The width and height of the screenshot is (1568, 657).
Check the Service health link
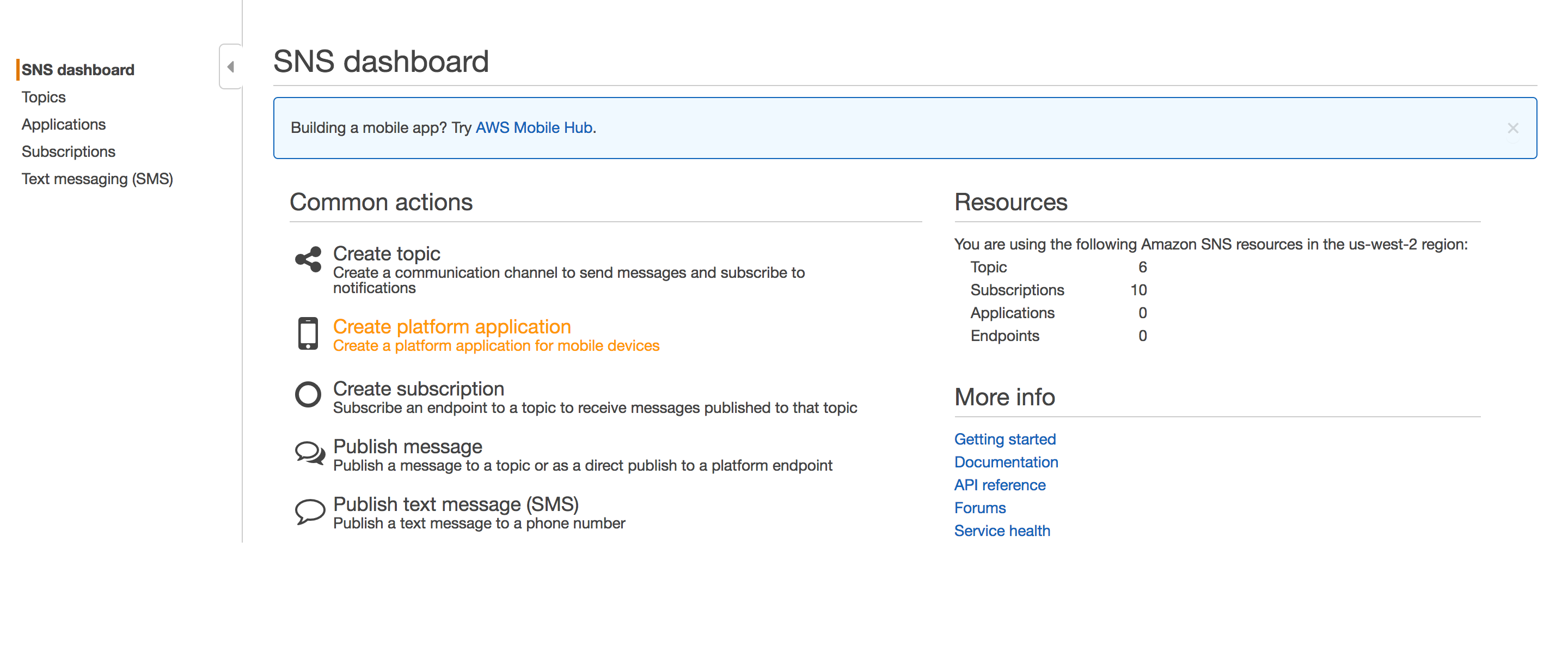point(1002,531)
